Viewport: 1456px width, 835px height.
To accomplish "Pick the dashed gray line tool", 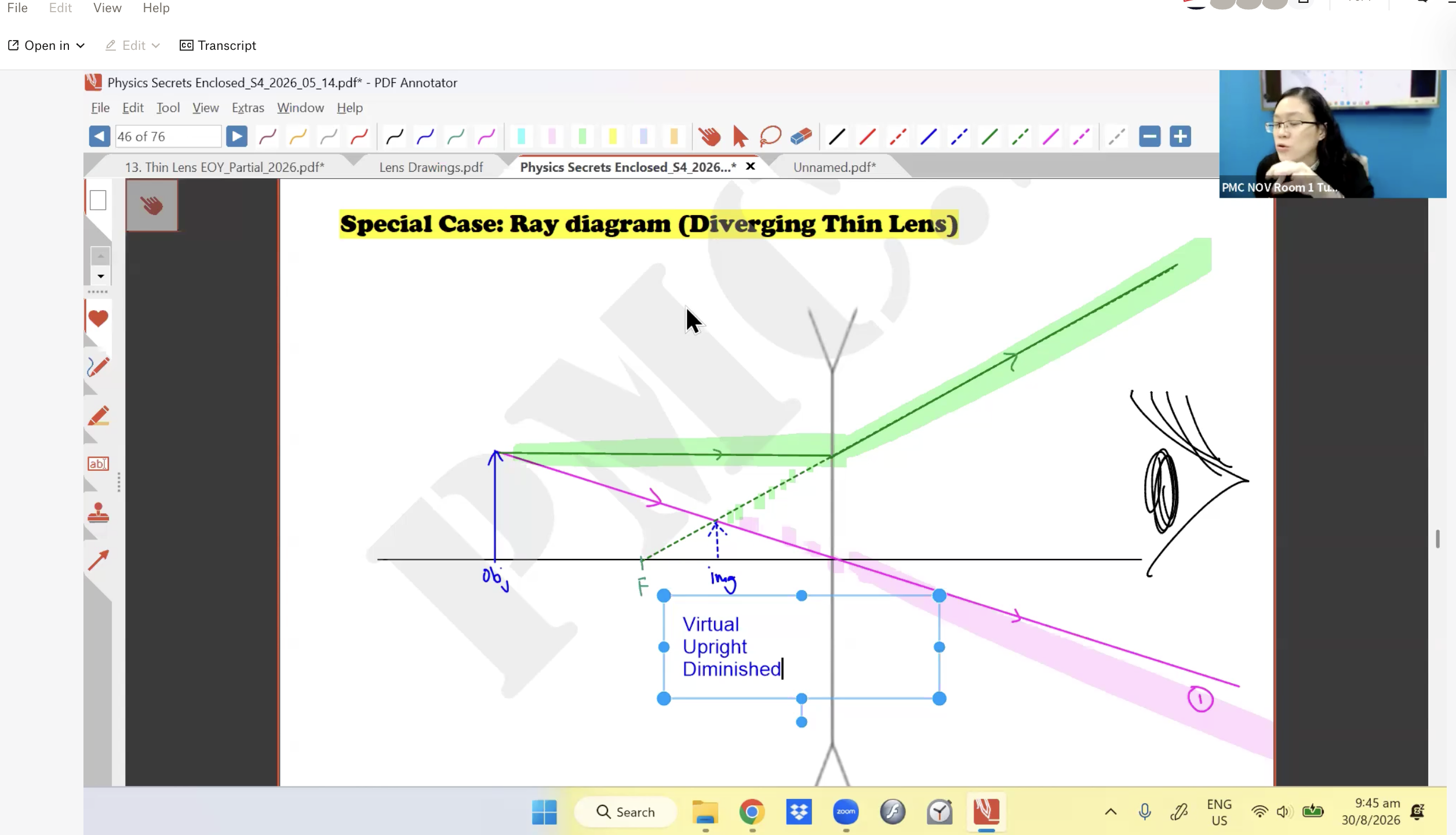I will (x=1117, y=137).
